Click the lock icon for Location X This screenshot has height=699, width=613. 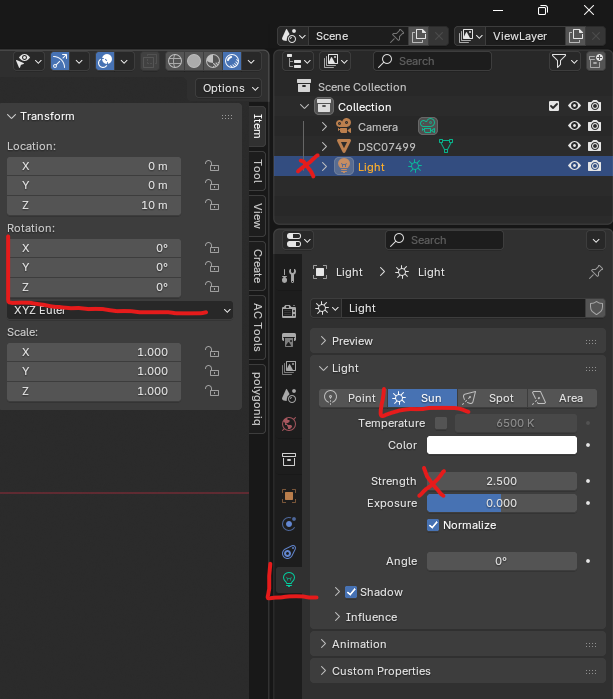pyautogui.click(x=211, y=166)
